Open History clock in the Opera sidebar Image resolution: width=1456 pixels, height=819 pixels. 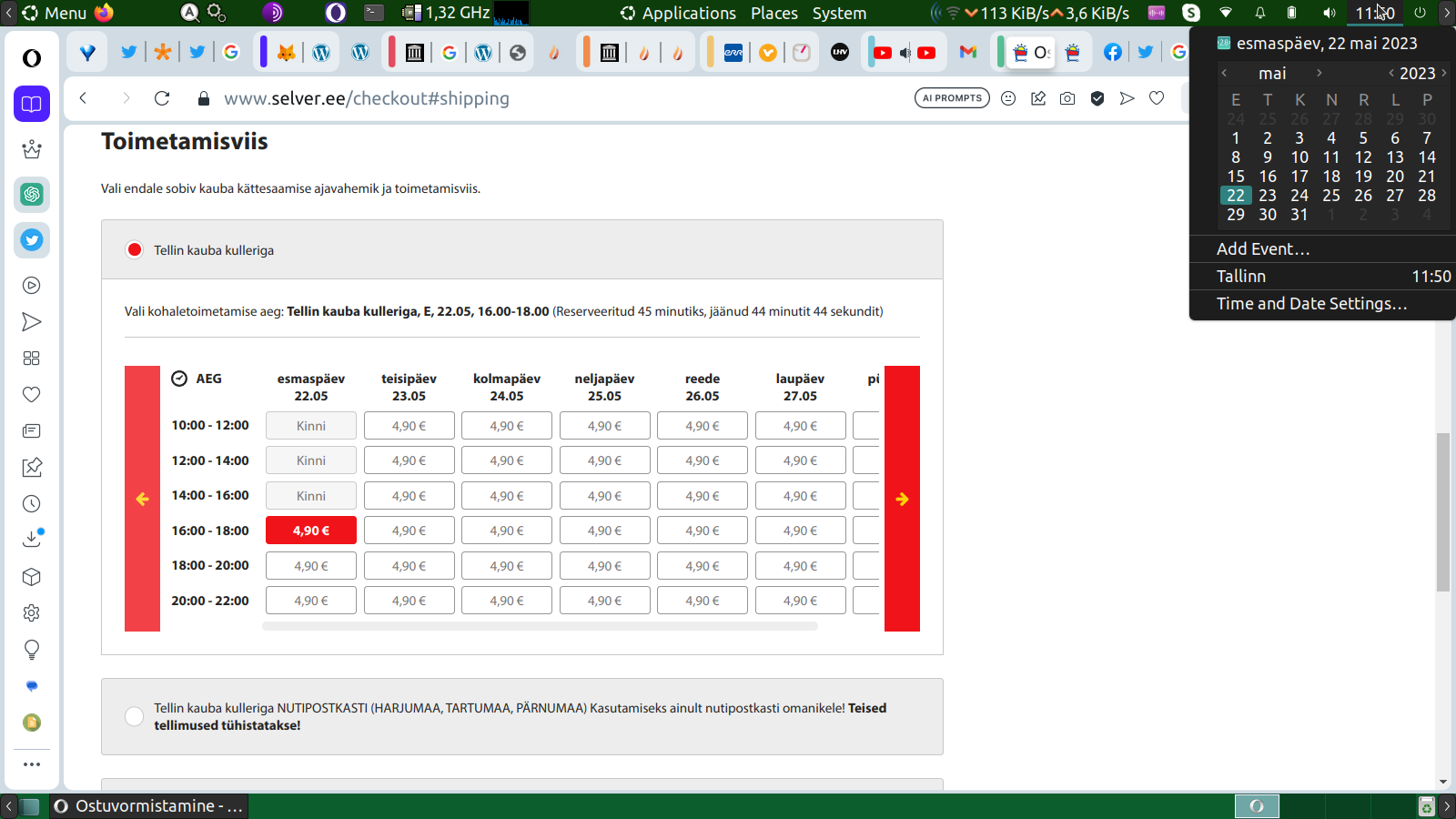[32, 504]
